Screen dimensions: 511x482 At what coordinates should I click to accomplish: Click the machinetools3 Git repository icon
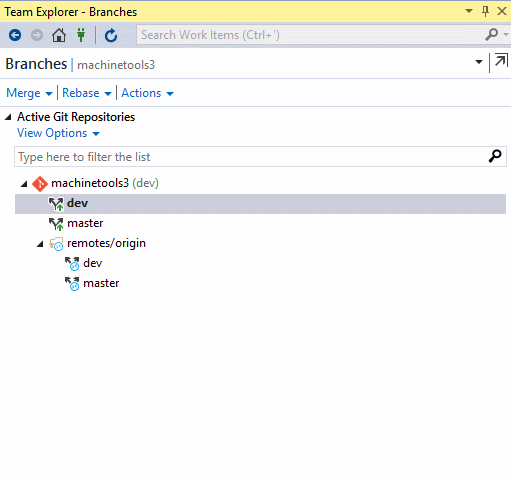tap(40, 184)
